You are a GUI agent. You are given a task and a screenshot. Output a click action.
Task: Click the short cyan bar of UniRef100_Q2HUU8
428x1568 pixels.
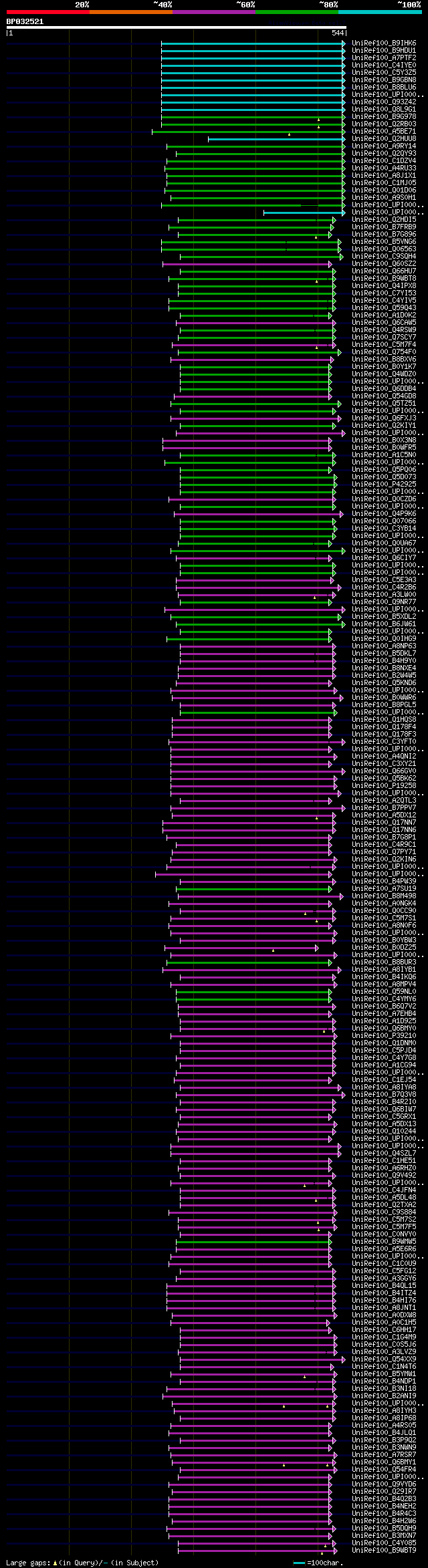pyautogui.click(x=276, y=138)
